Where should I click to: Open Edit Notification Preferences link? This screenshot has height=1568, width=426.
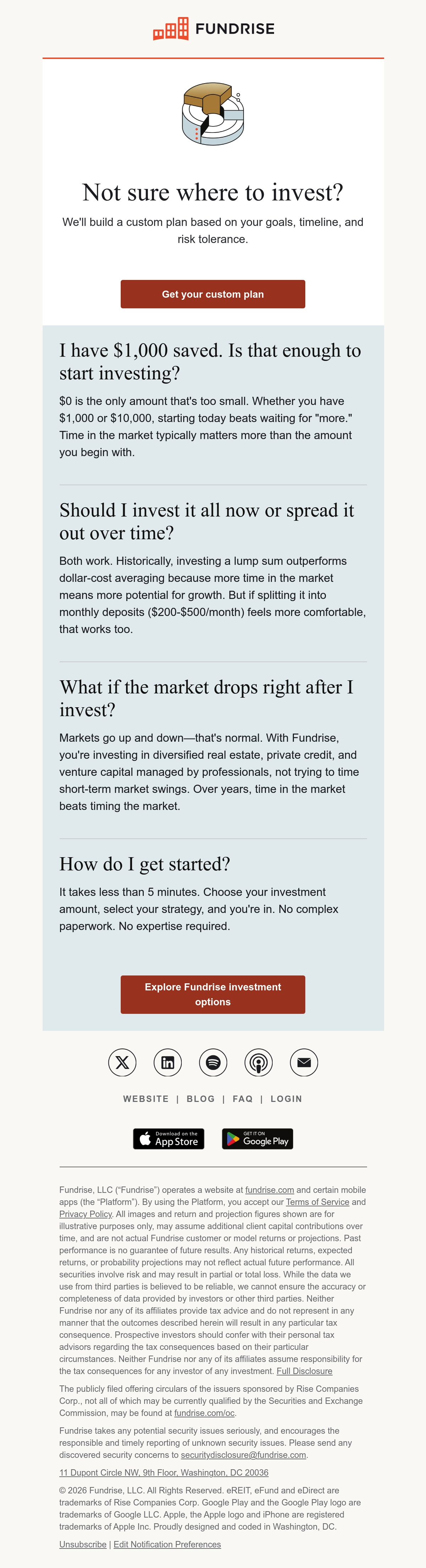coord(167,1544)
